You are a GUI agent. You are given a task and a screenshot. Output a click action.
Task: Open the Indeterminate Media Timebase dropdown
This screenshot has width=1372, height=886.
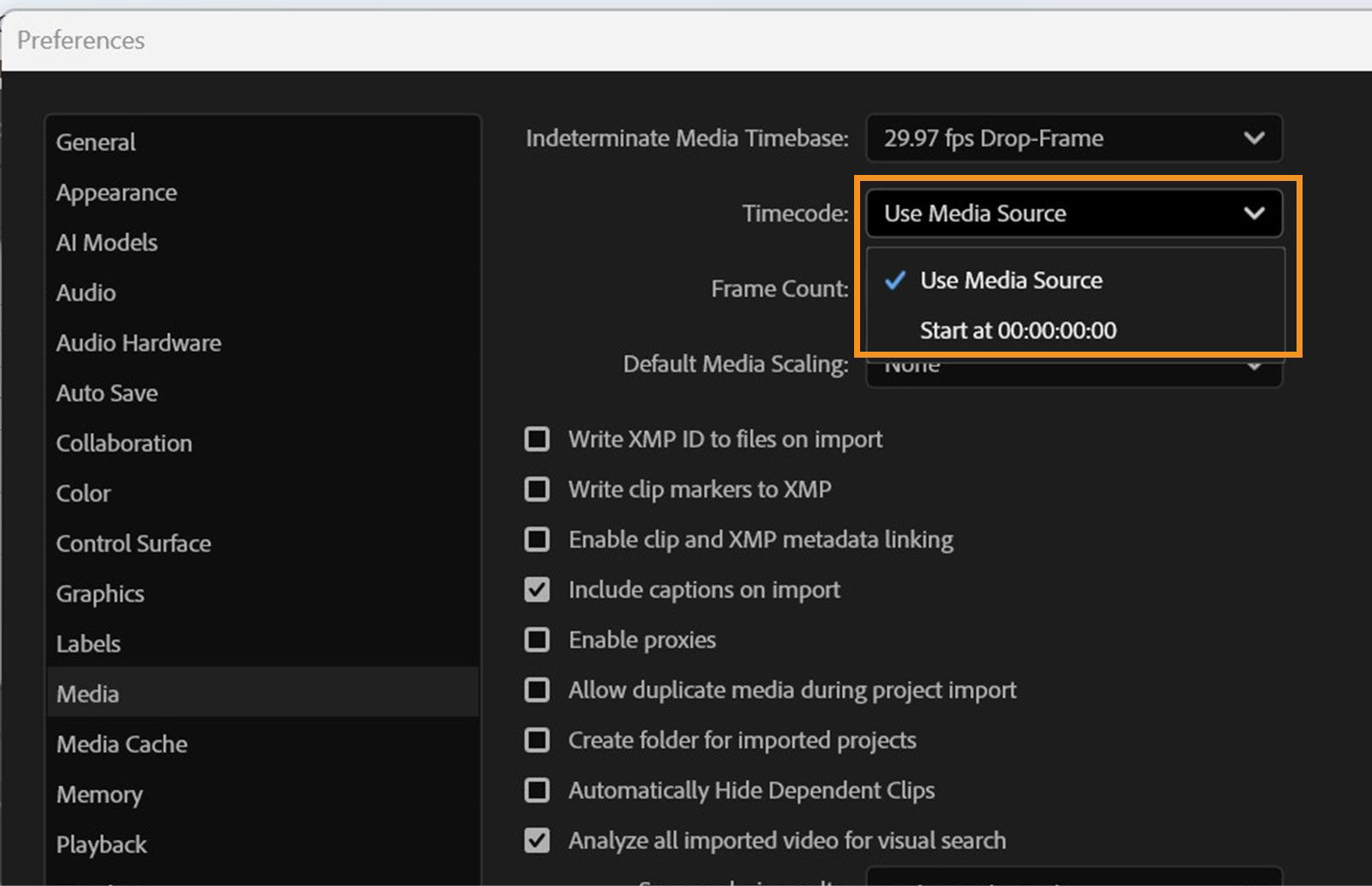[x=1073, y=138]
